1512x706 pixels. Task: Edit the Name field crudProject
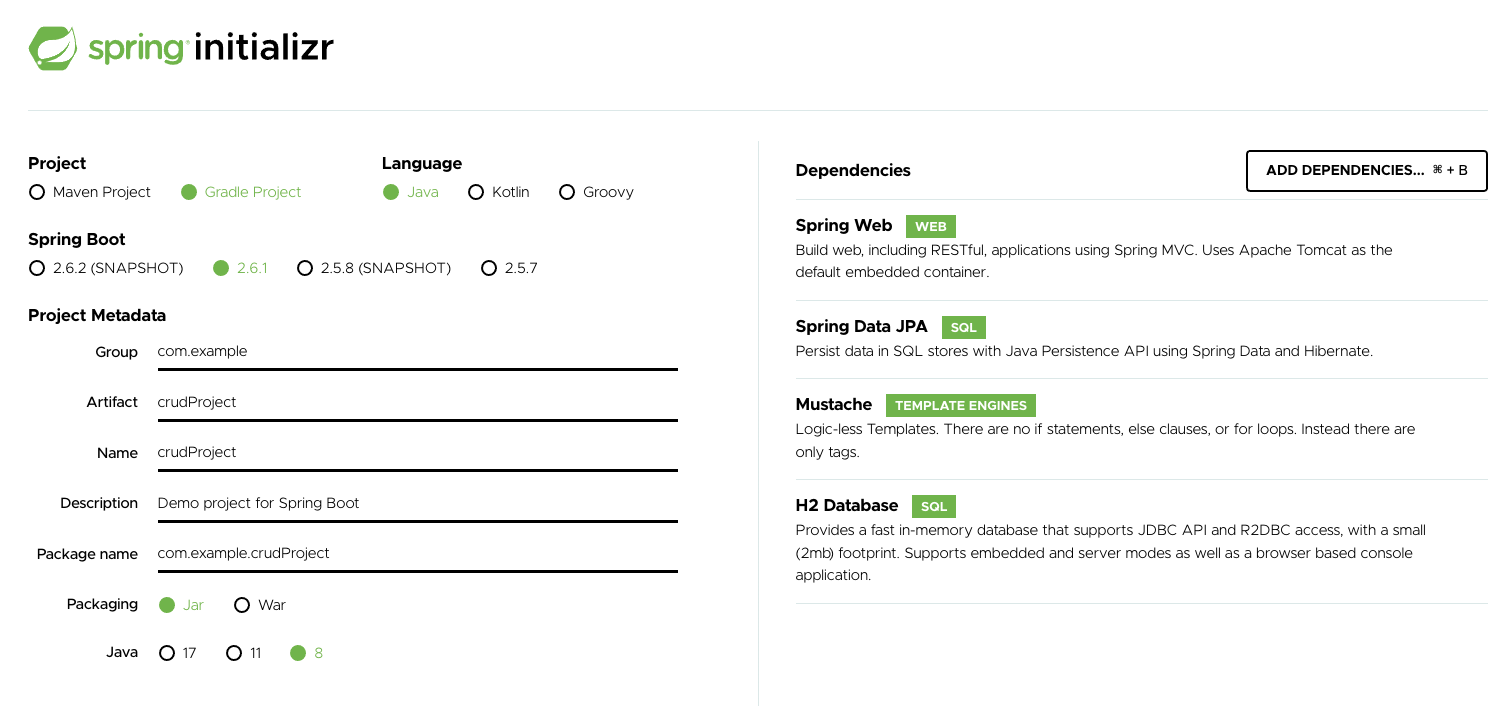click(418, 452)
